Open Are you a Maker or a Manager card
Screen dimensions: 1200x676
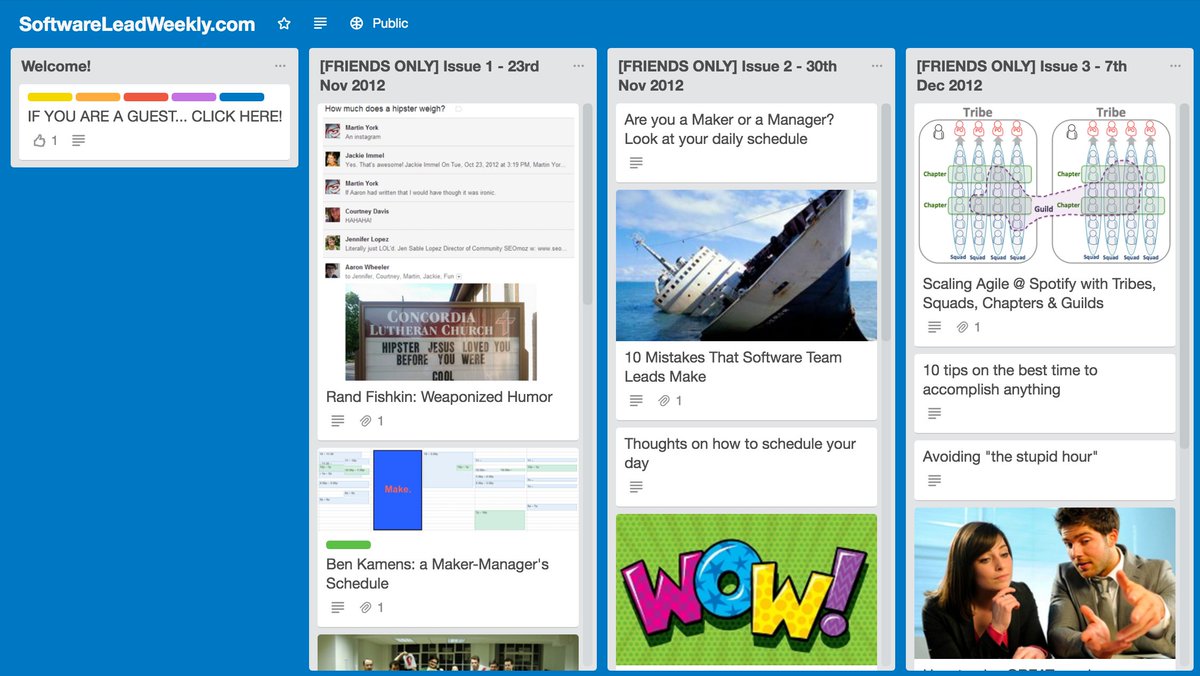tap(729, 129)
